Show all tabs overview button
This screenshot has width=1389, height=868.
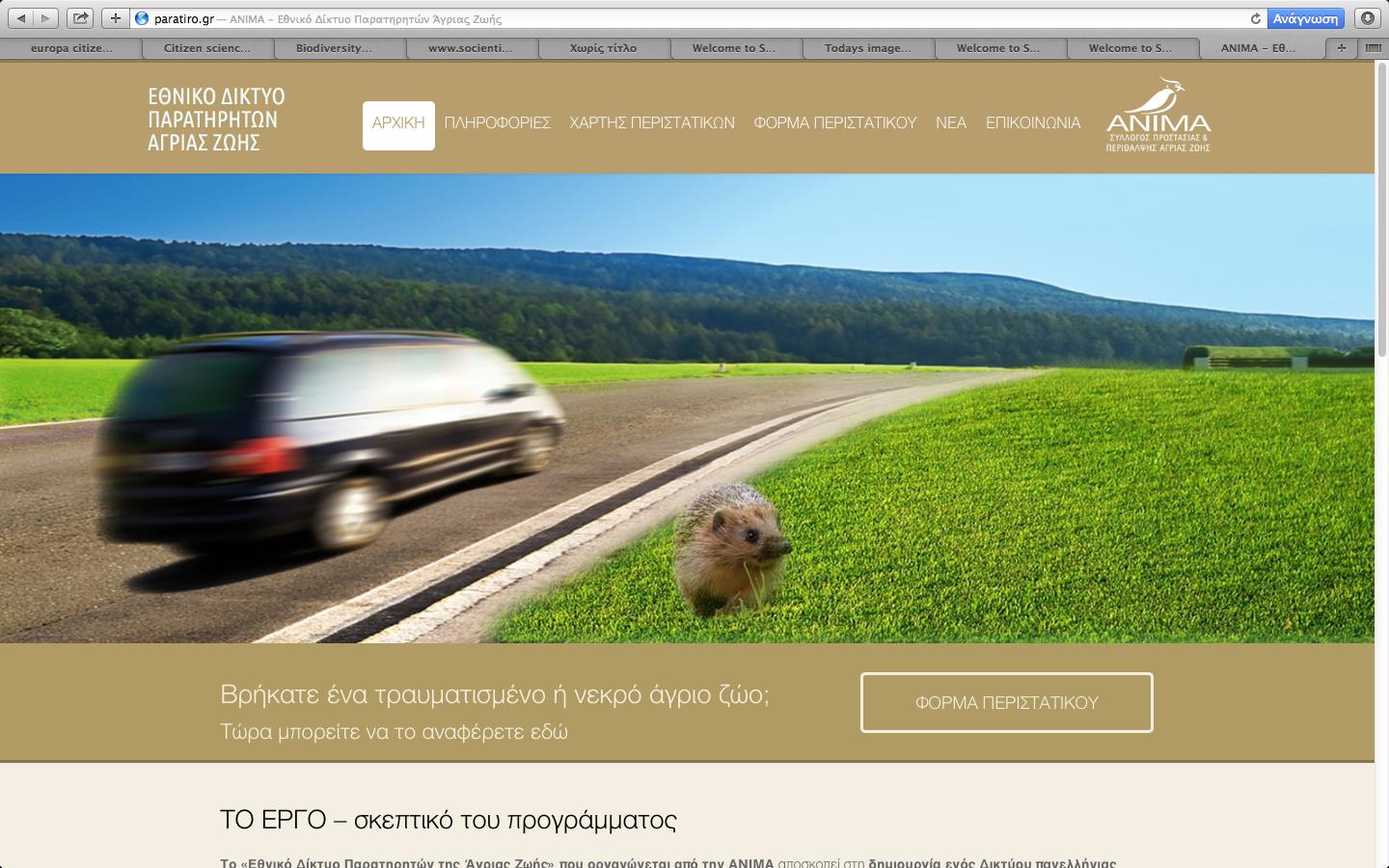coord(1372,48)
